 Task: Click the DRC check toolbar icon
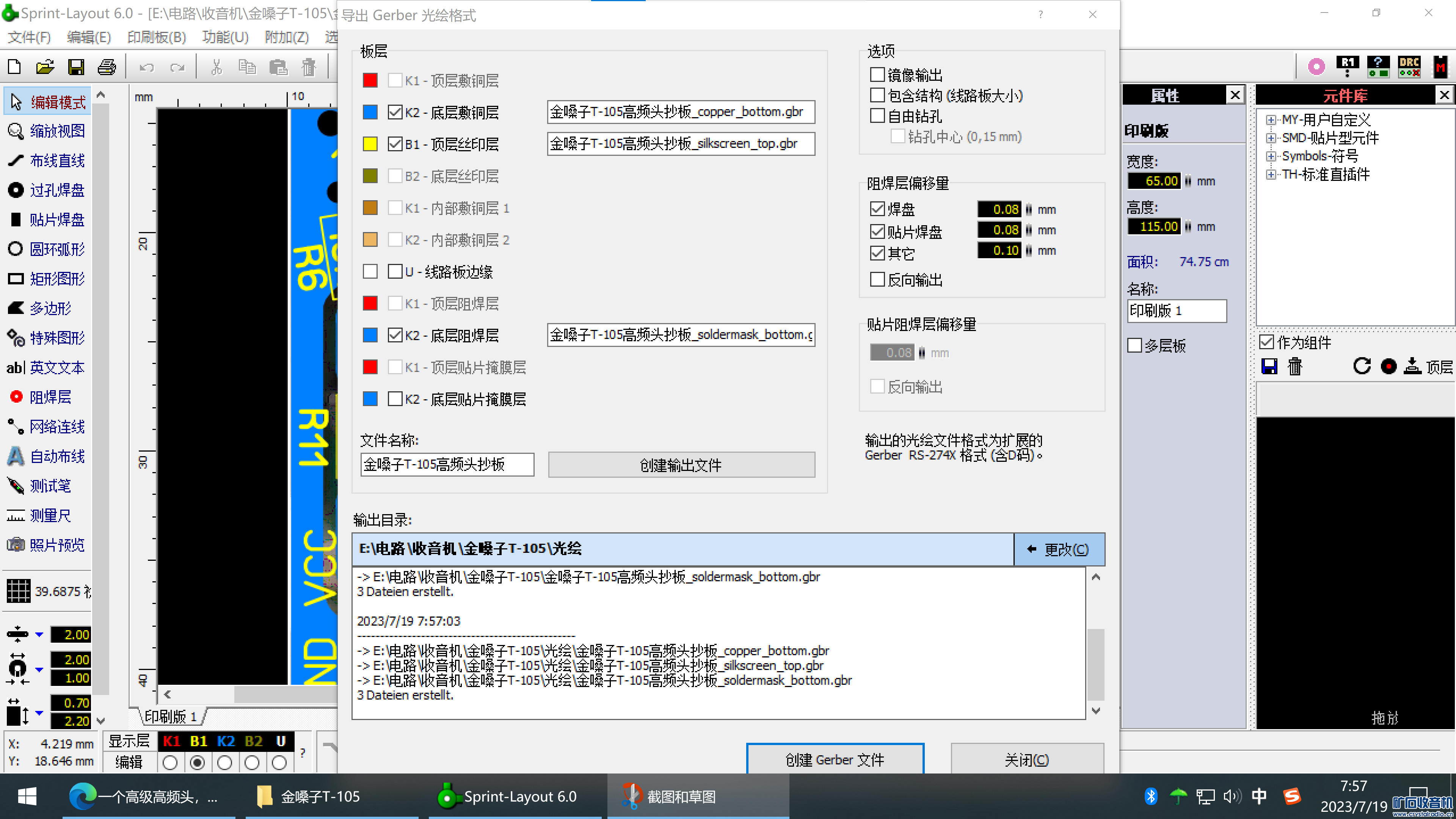(x=1409, y=67)
